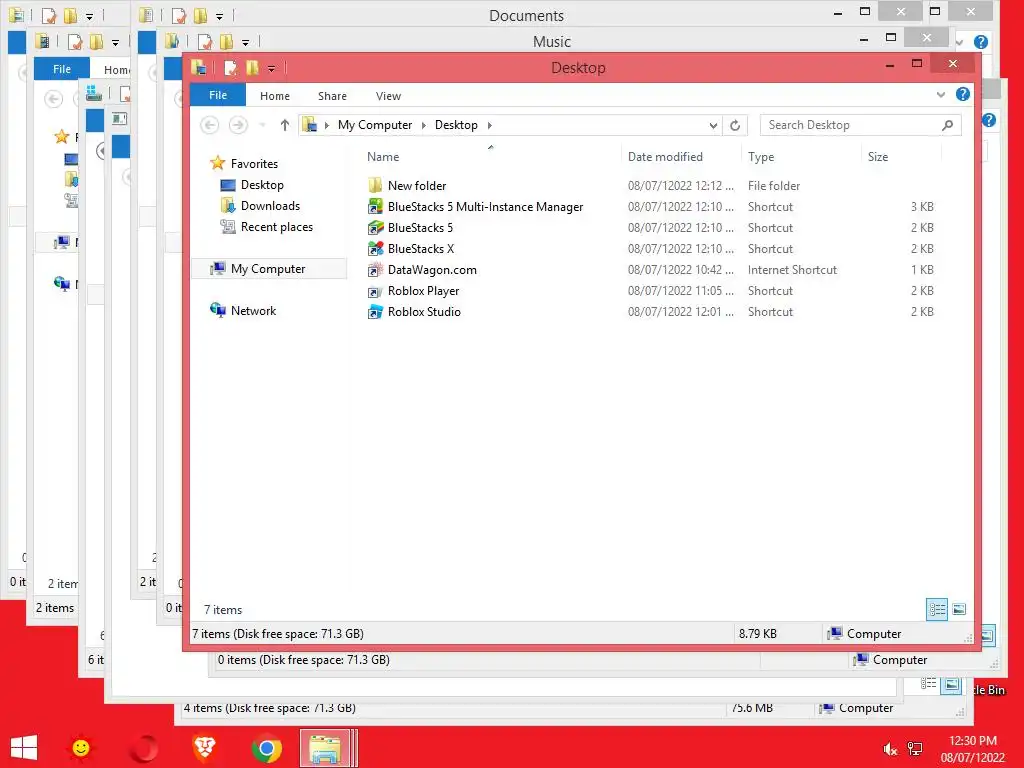The width and height of the screenshot is (1024, 768).
Task: Click the 3 KB size cell
Action: click(x=922, y=206)
